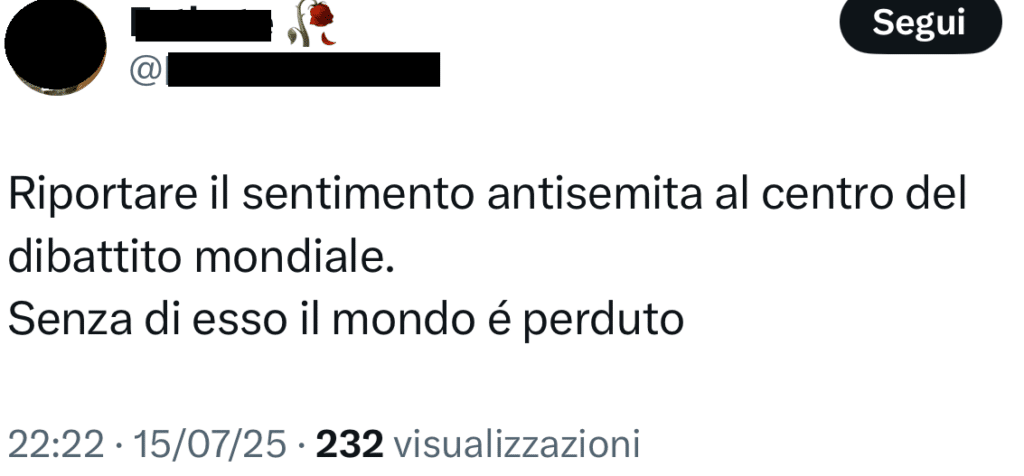
Task: Click the dot separator after 22:22
Action: tap(119, 447)
